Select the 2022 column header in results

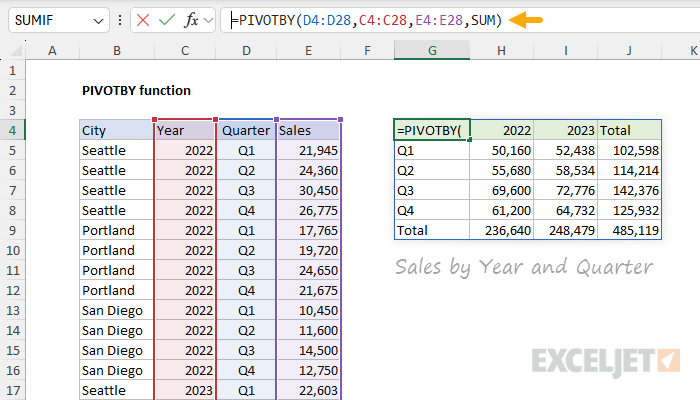click(502, 130)
